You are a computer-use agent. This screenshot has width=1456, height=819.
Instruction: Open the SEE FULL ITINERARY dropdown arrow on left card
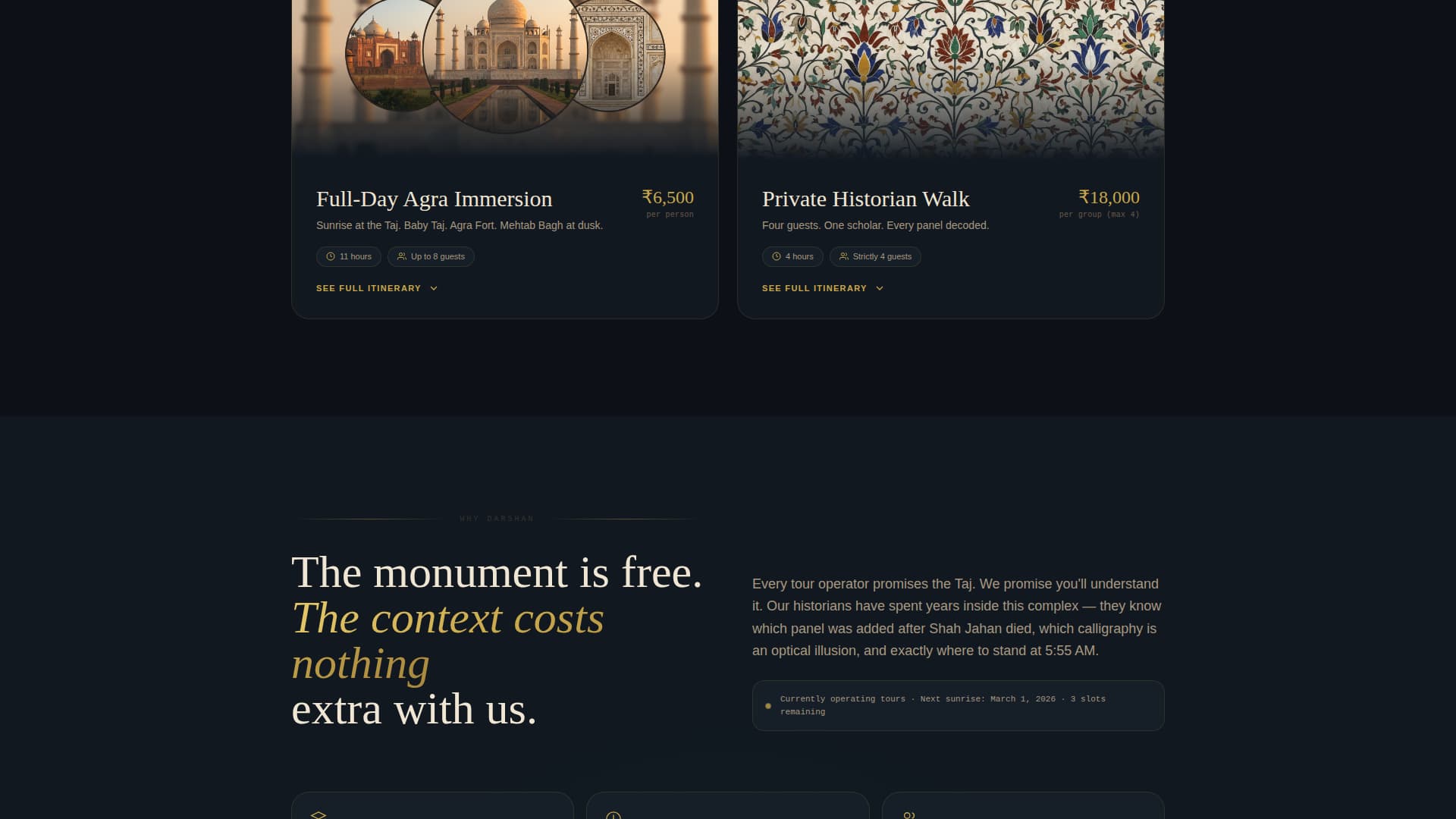433,288
